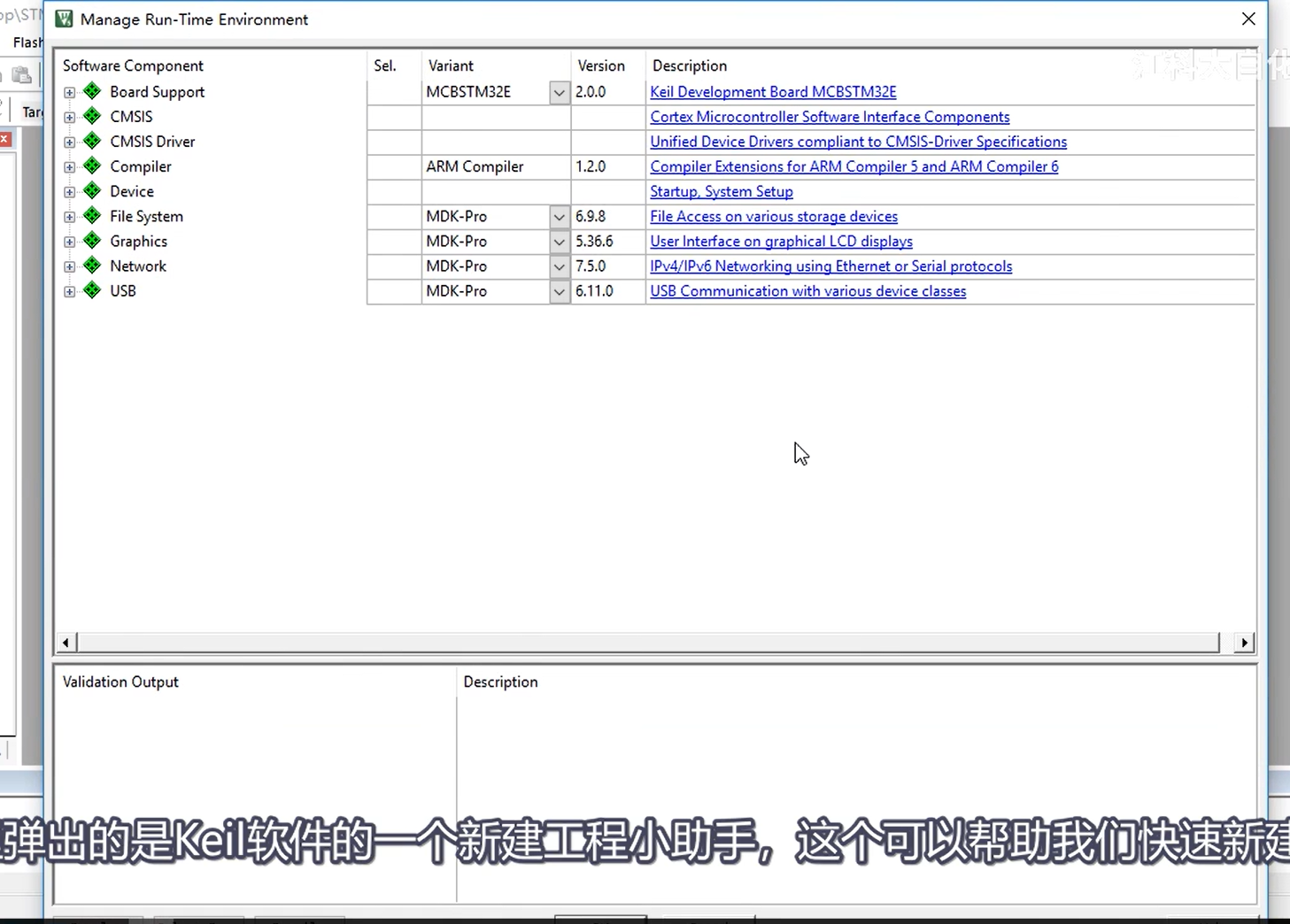Click the CMSIS Driver diamond icon
The height and width of the screenshot is (924, 1290).
click(92, 141)
